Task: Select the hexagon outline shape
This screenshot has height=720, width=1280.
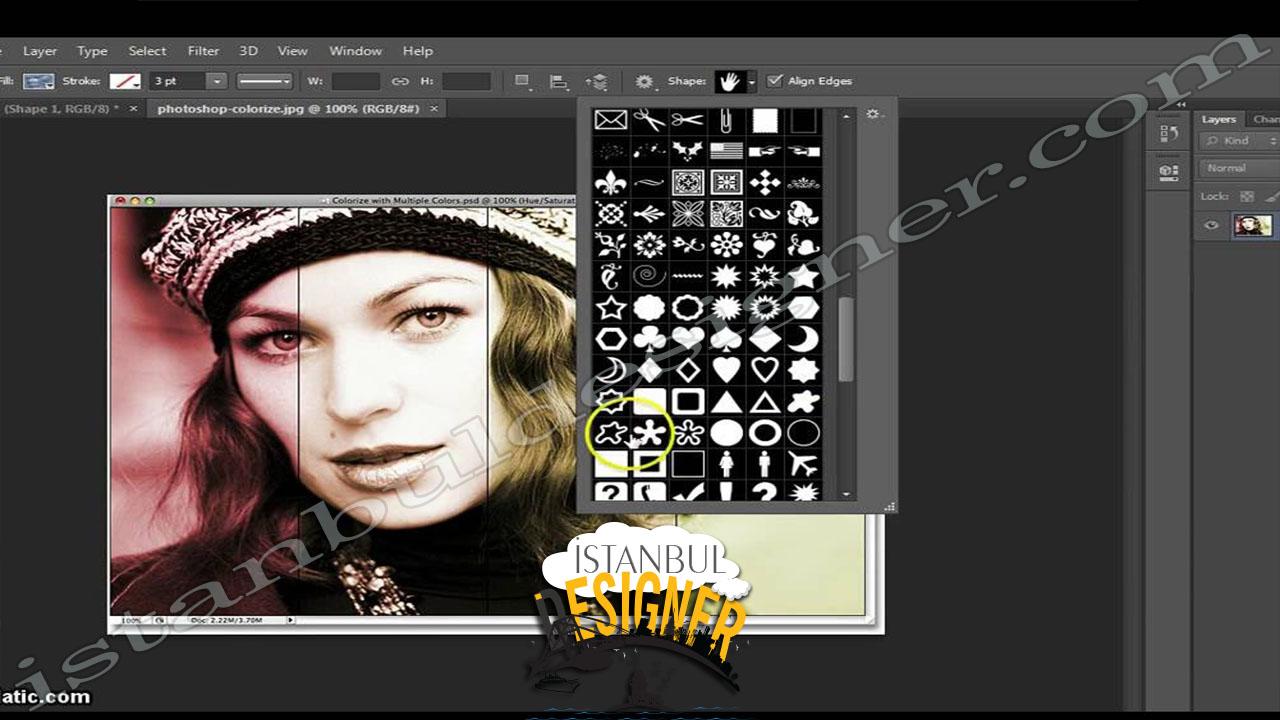Action: [x=611, y=339]
